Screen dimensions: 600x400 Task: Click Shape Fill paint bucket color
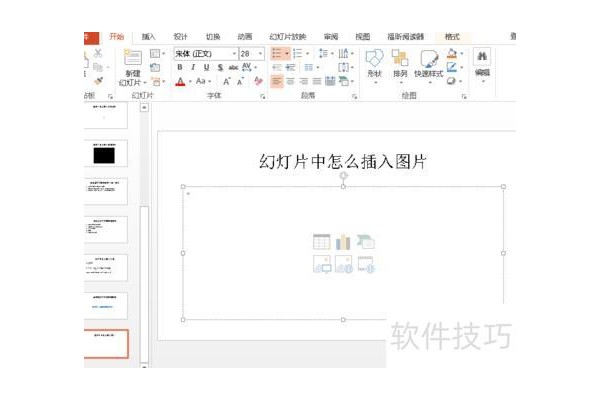point(452,53)
